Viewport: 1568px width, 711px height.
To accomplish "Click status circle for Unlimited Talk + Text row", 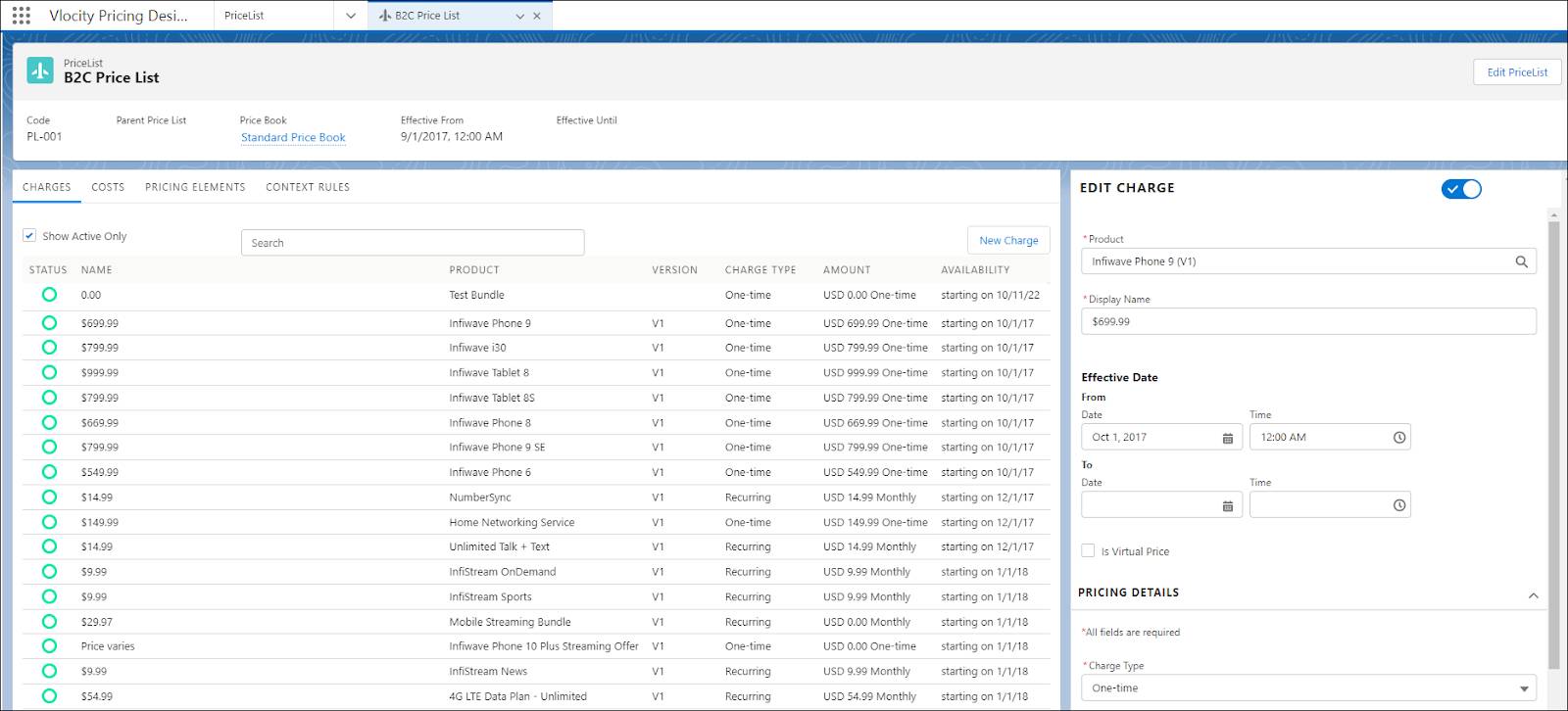I will pyautogui.click(x=49, y=546).
